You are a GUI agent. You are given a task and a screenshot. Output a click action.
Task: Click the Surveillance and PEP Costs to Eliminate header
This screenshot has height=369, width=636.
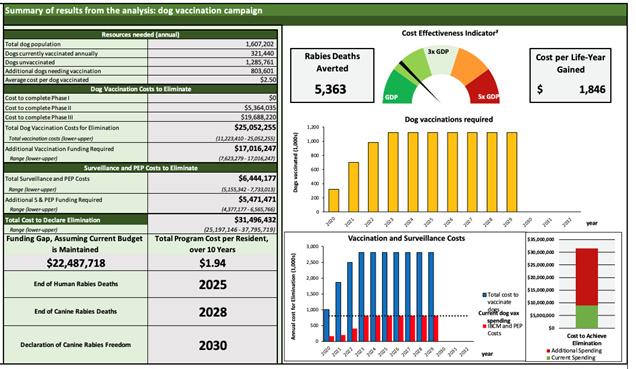coord(140,168)
